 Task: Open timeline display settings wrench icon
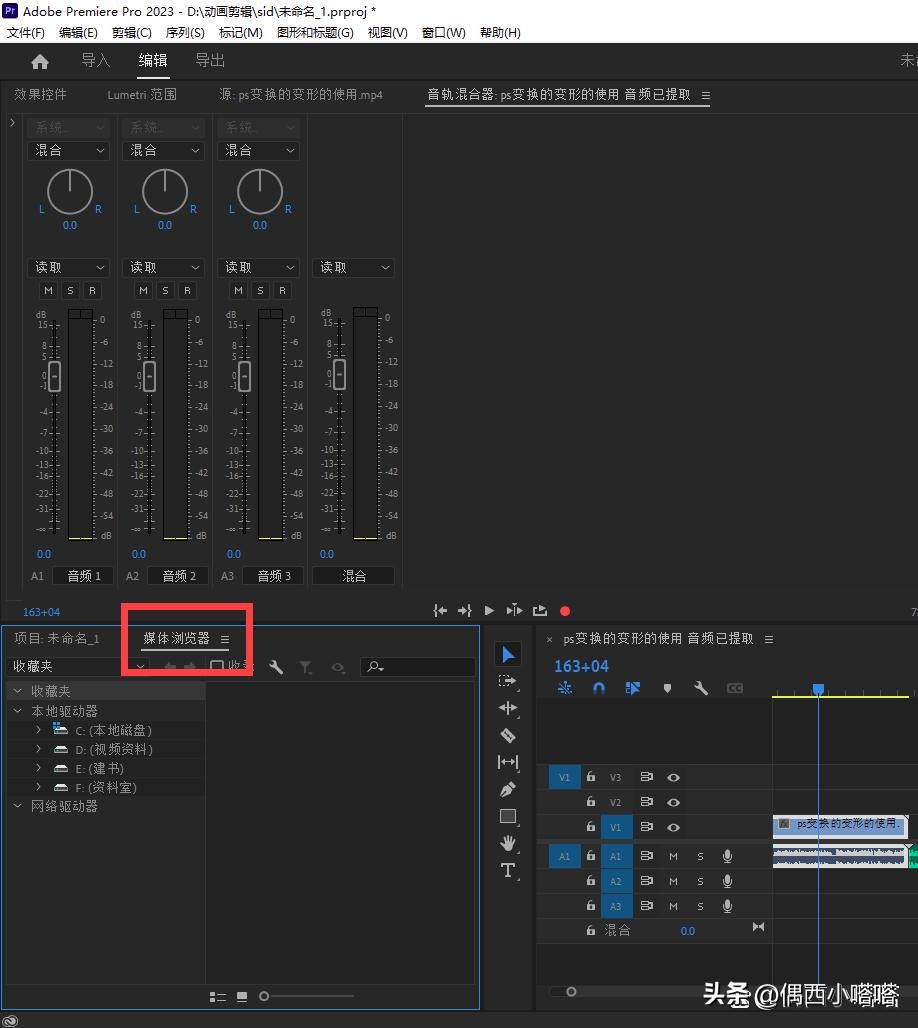coord(701,688)
